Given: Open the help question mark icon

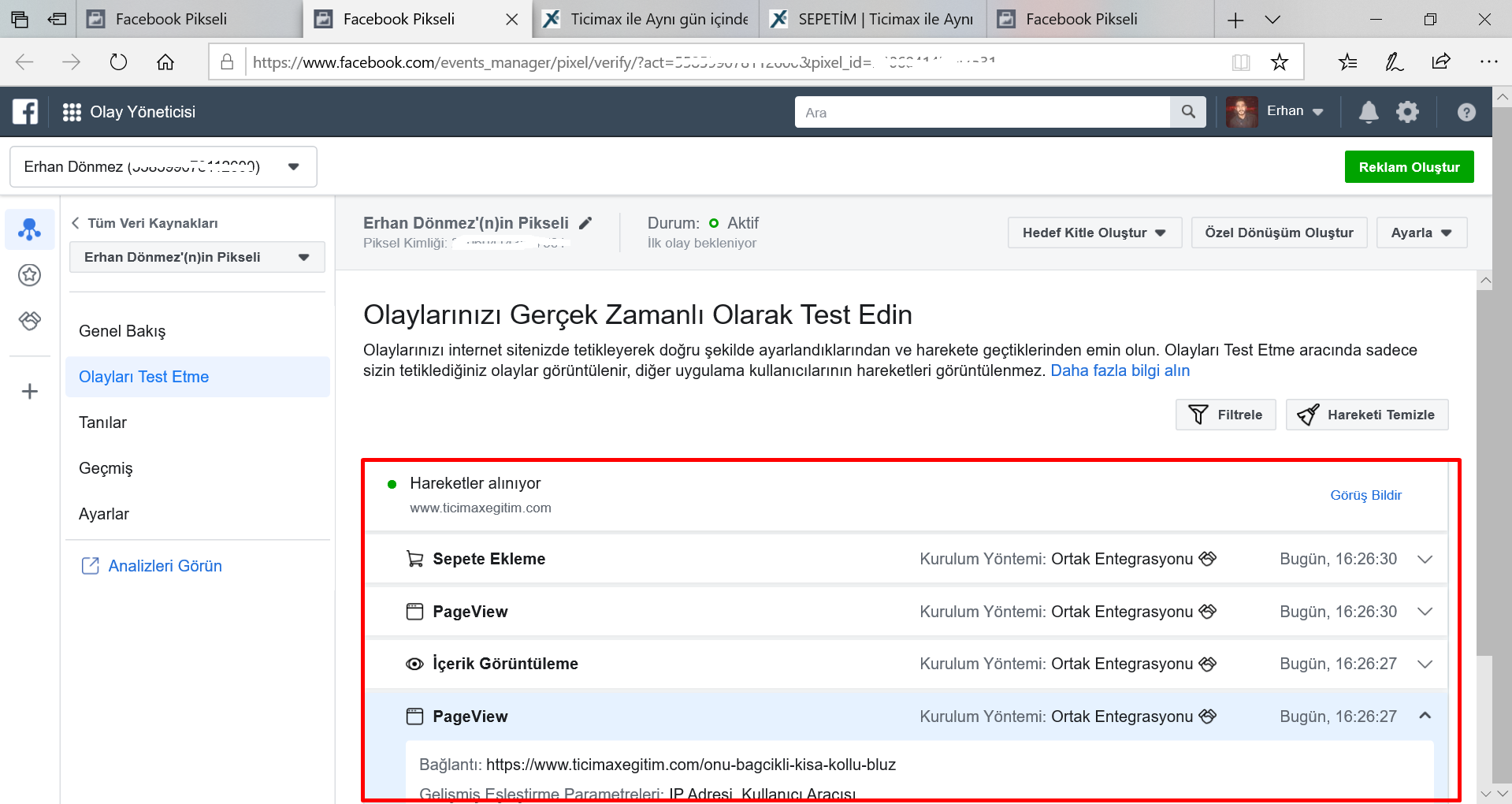Looking at the screenshot, I should [1466, 112].
